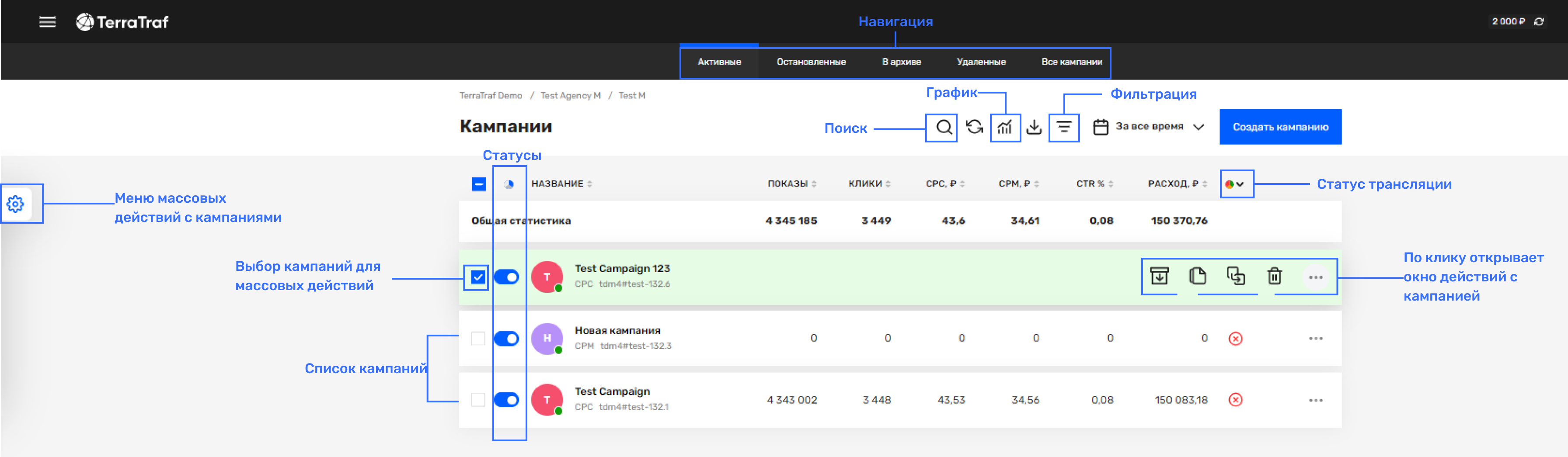Switch off Test Campaign 123 toggle

(x=506, y=277)
